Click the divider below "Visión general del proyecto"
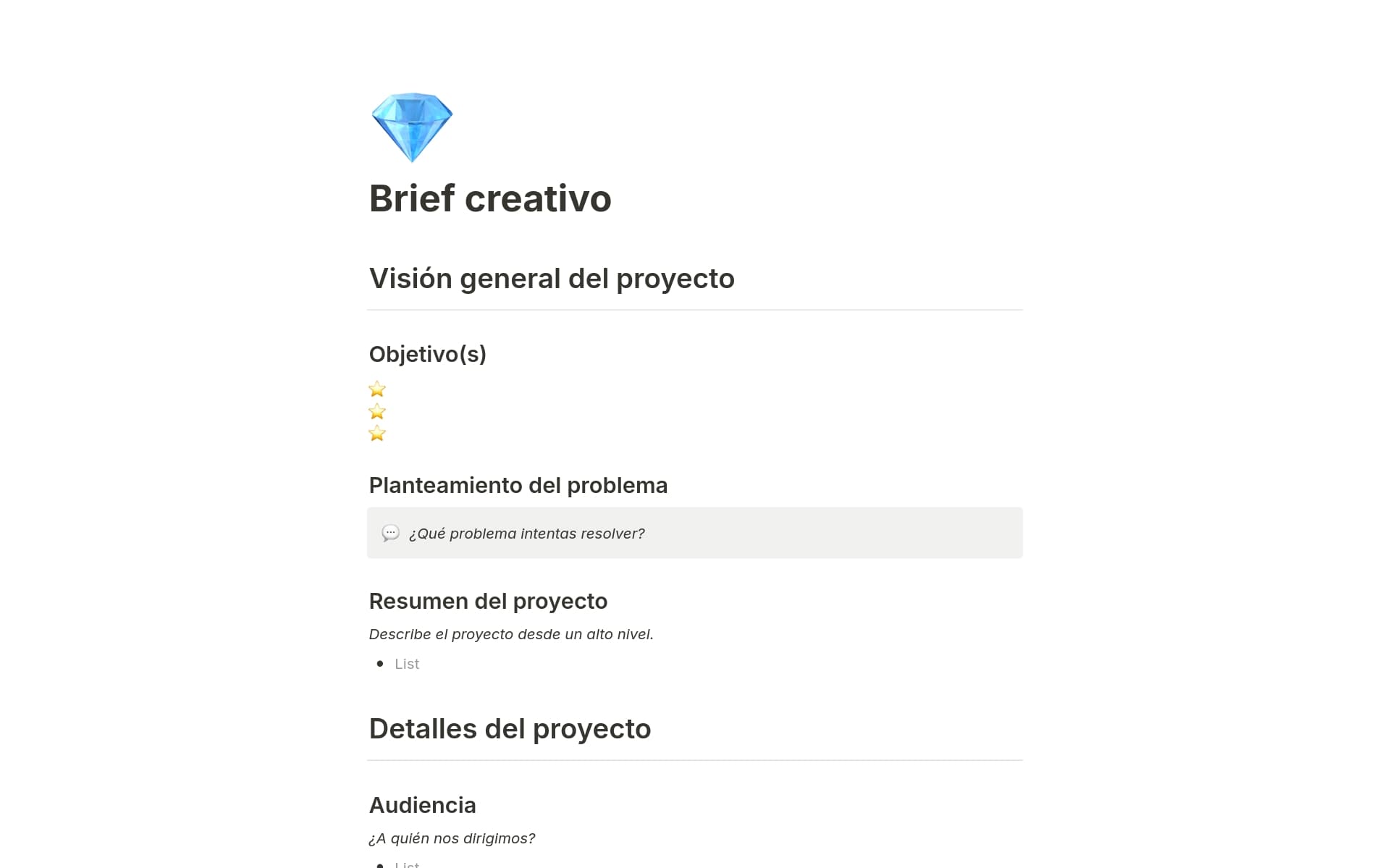The height and width of the screenshot is (868, 1390). (x=694, y=310)
